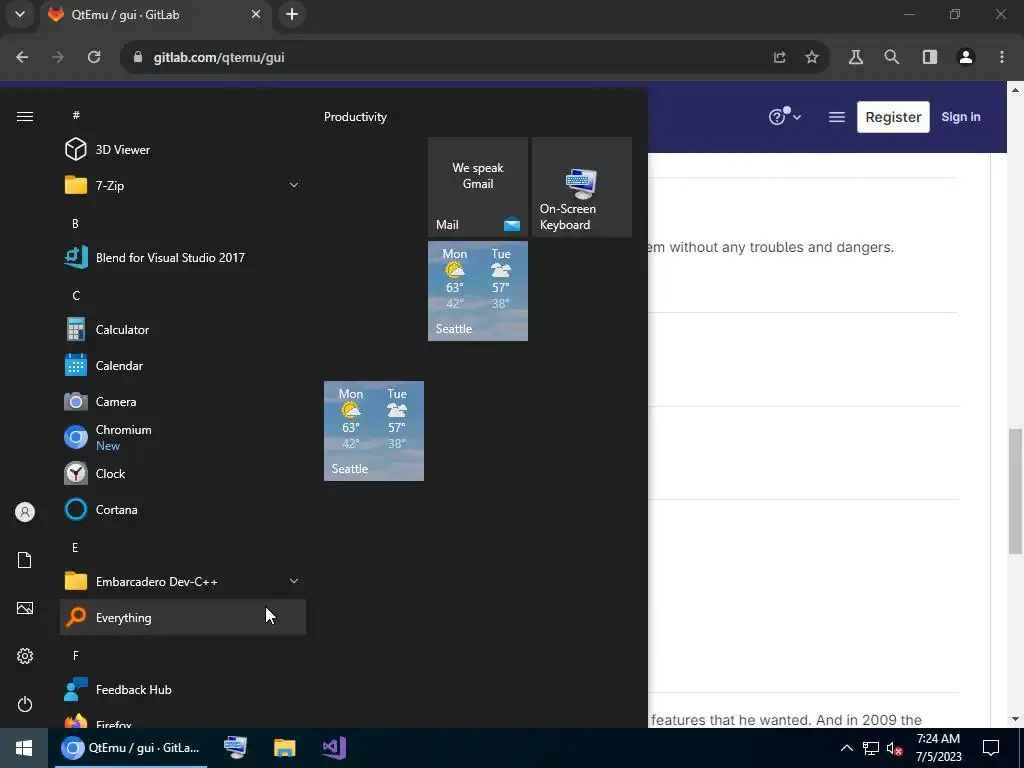Click the scrollbar up arrow

(1015, 89)
